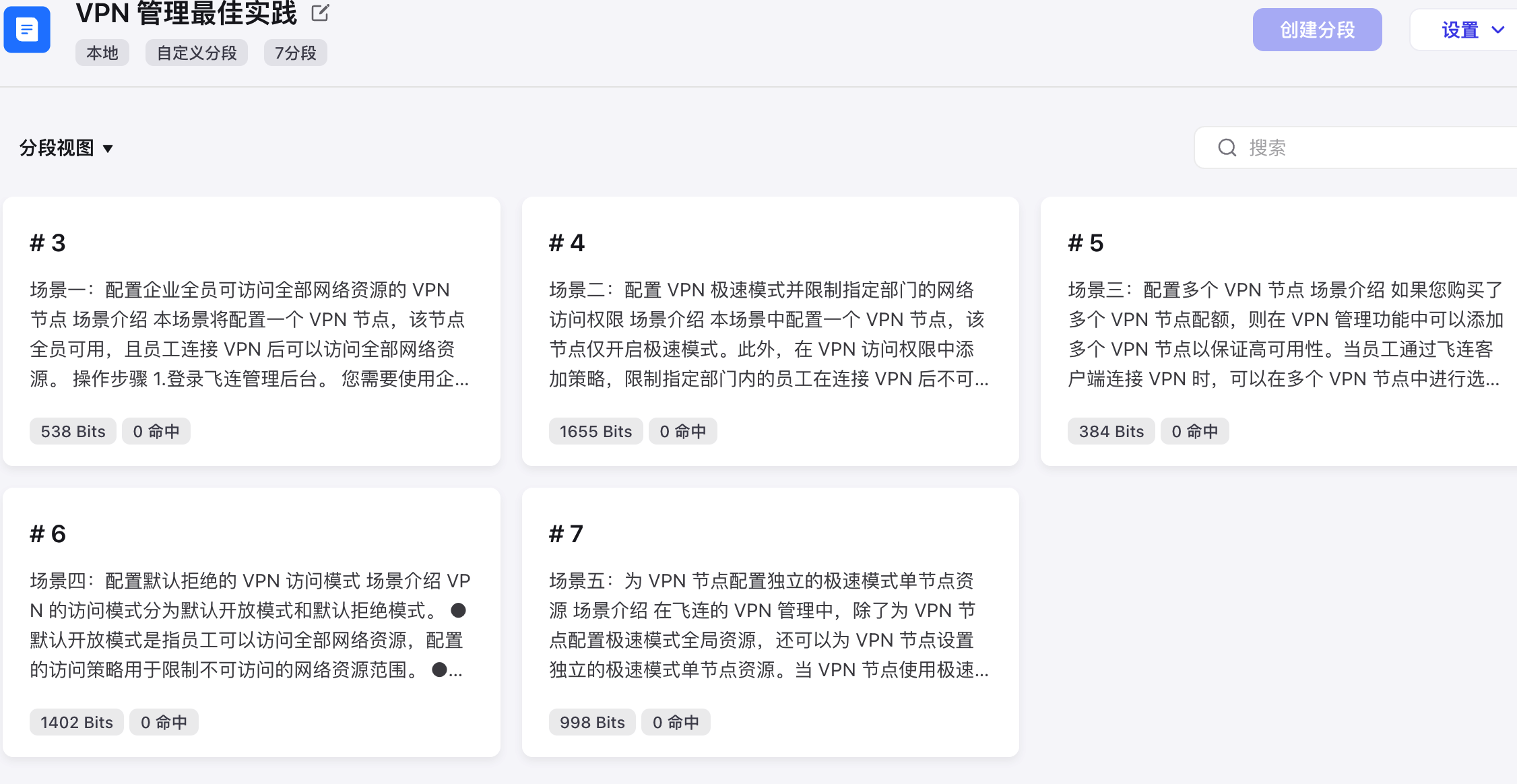Click the blue document icon
1517x784 pixels.
27,29
